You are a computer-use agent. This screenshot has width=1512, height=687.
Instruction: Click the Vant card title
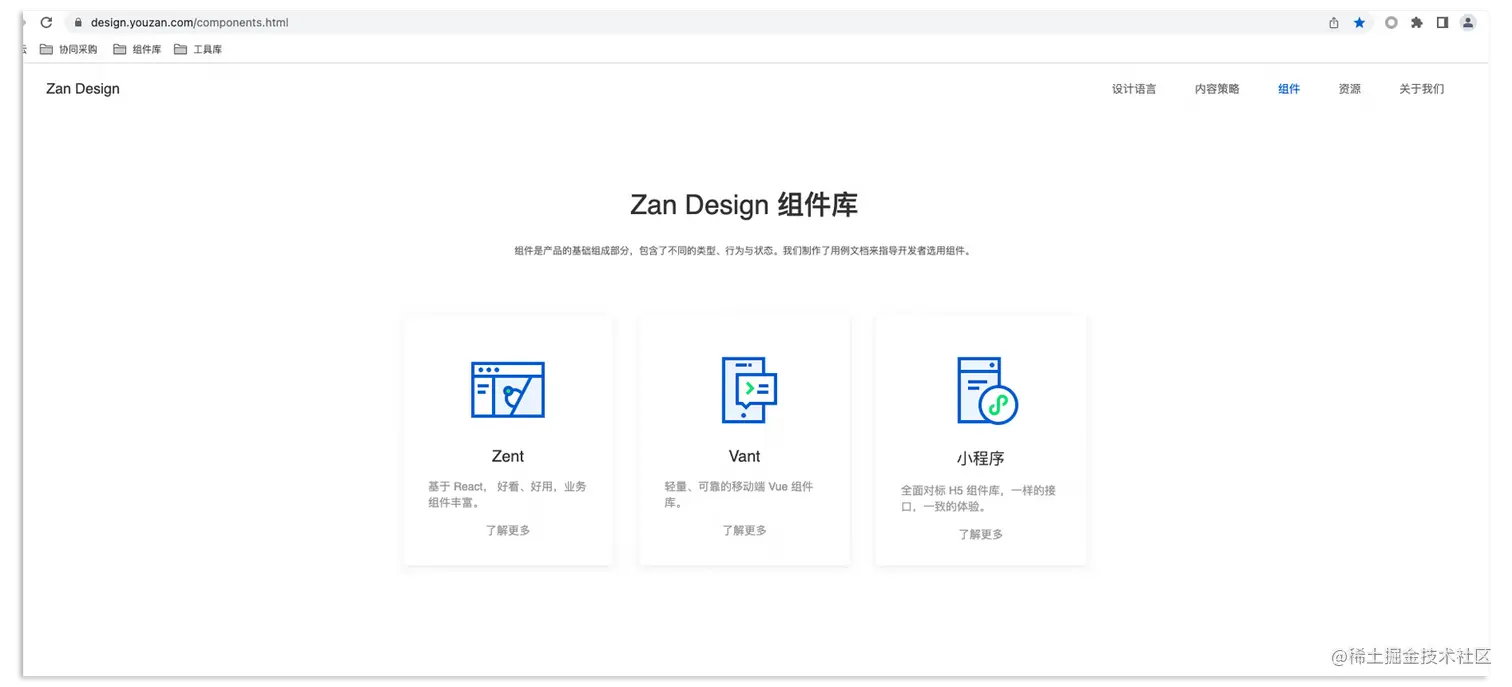pos(744,456)
